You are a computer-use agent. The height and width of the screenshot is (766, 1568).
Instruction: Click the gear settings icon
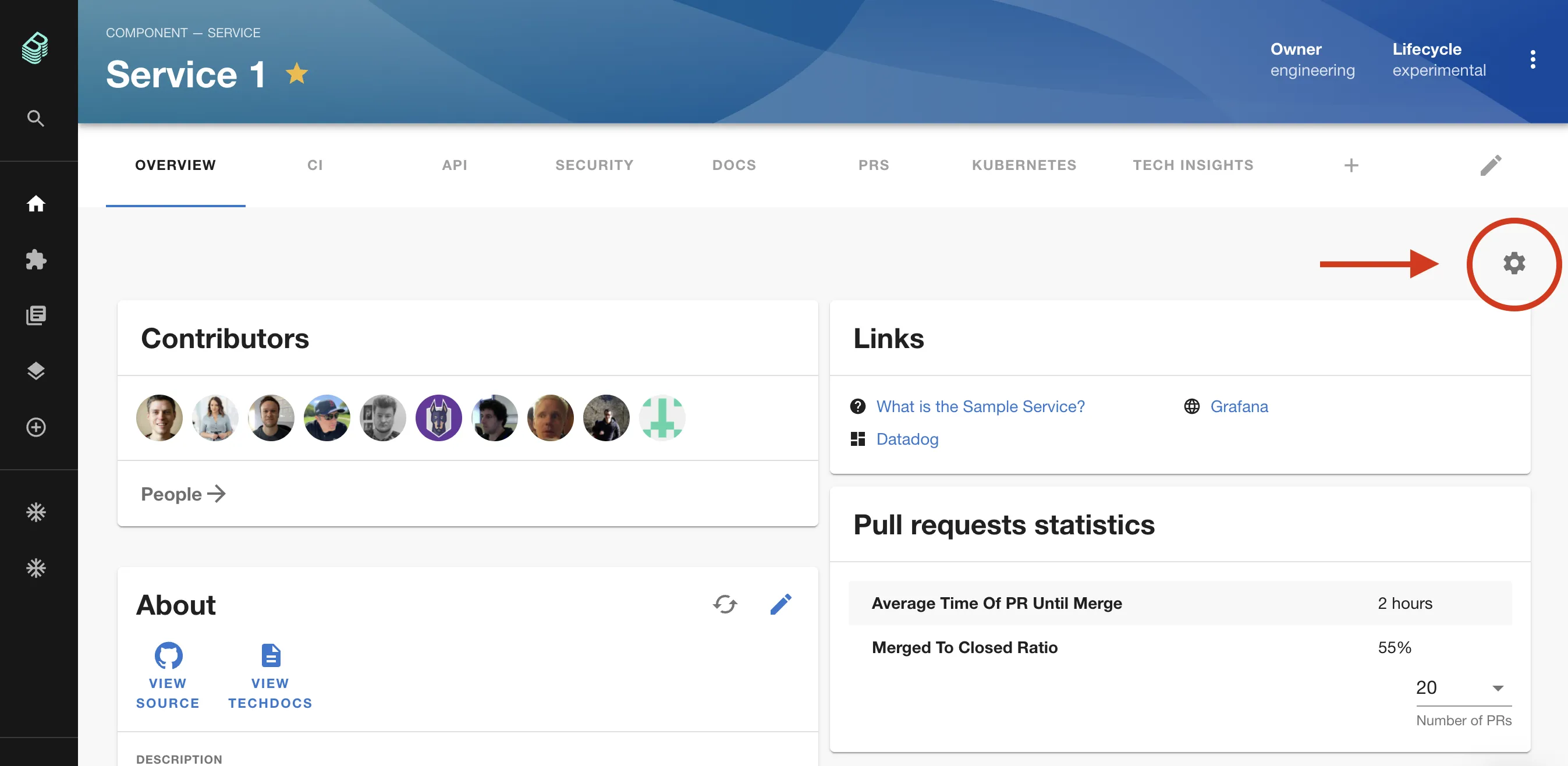coord(1513,264)
